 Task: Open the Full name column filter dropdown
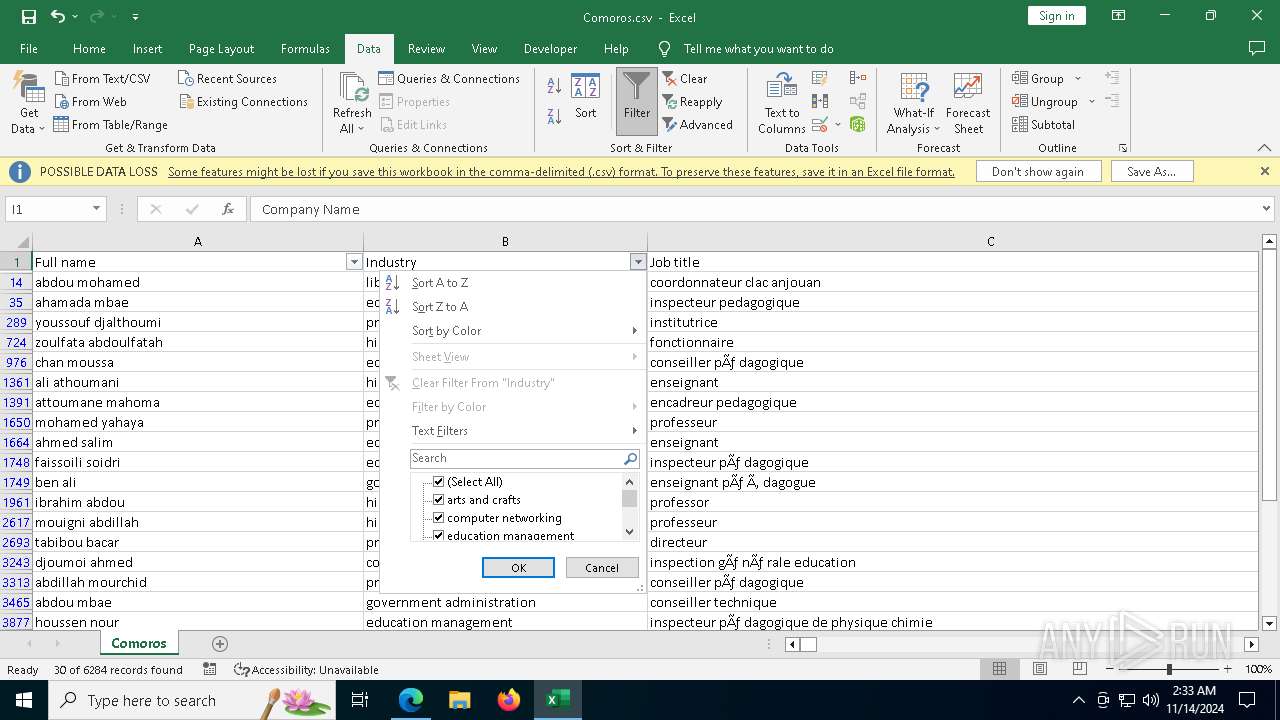(x=353, y=262)
